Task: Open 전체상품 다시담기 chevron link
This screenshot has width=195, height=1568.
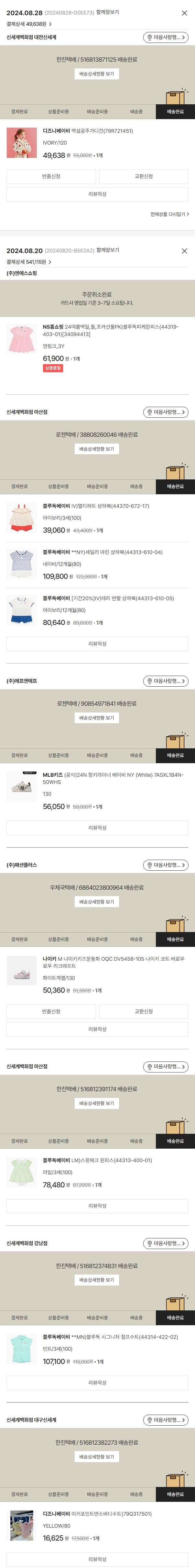Action: 169,214
